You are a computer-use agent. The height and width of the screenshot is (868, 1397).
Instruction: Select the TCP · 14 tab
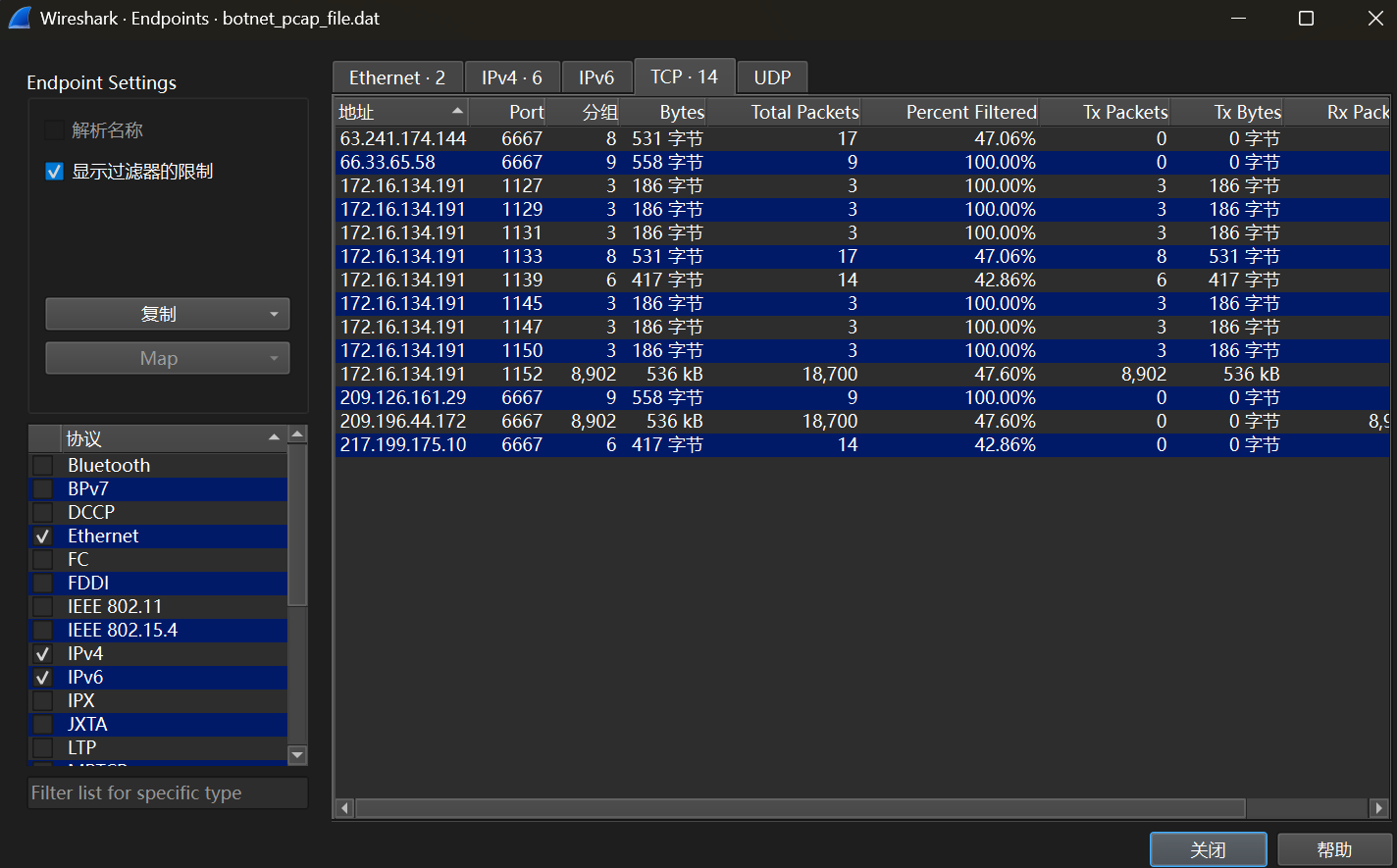[x=684, y=77]
